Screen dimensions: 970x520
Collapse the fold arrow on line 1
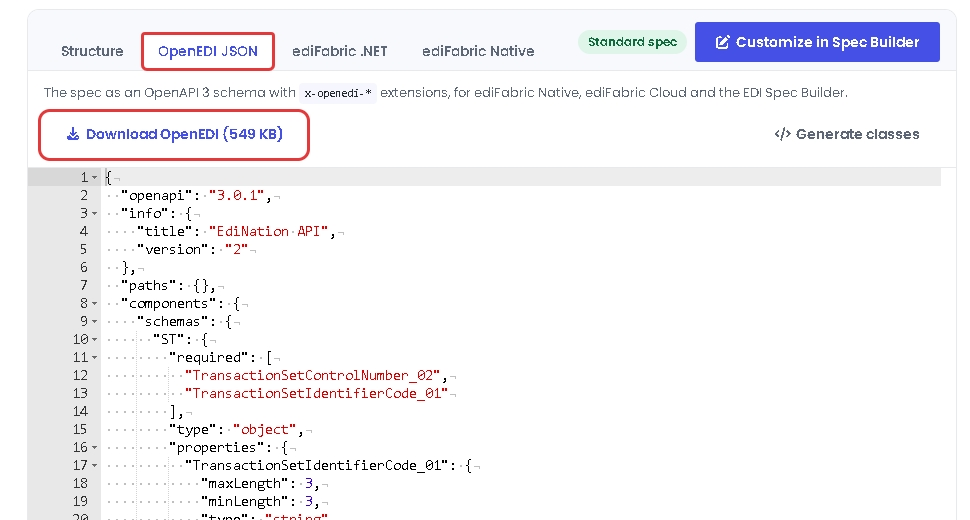coord(95,177)
